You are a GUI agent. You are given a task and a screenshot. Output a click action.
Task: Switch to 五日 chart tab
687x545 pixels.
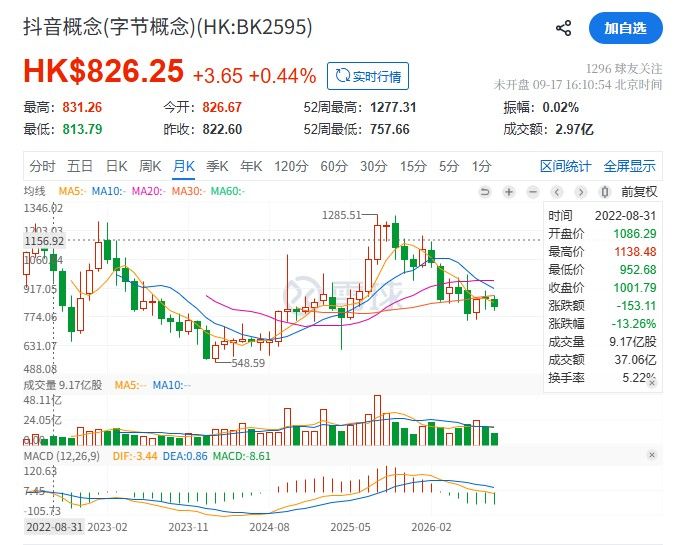(x=80, y=166)
